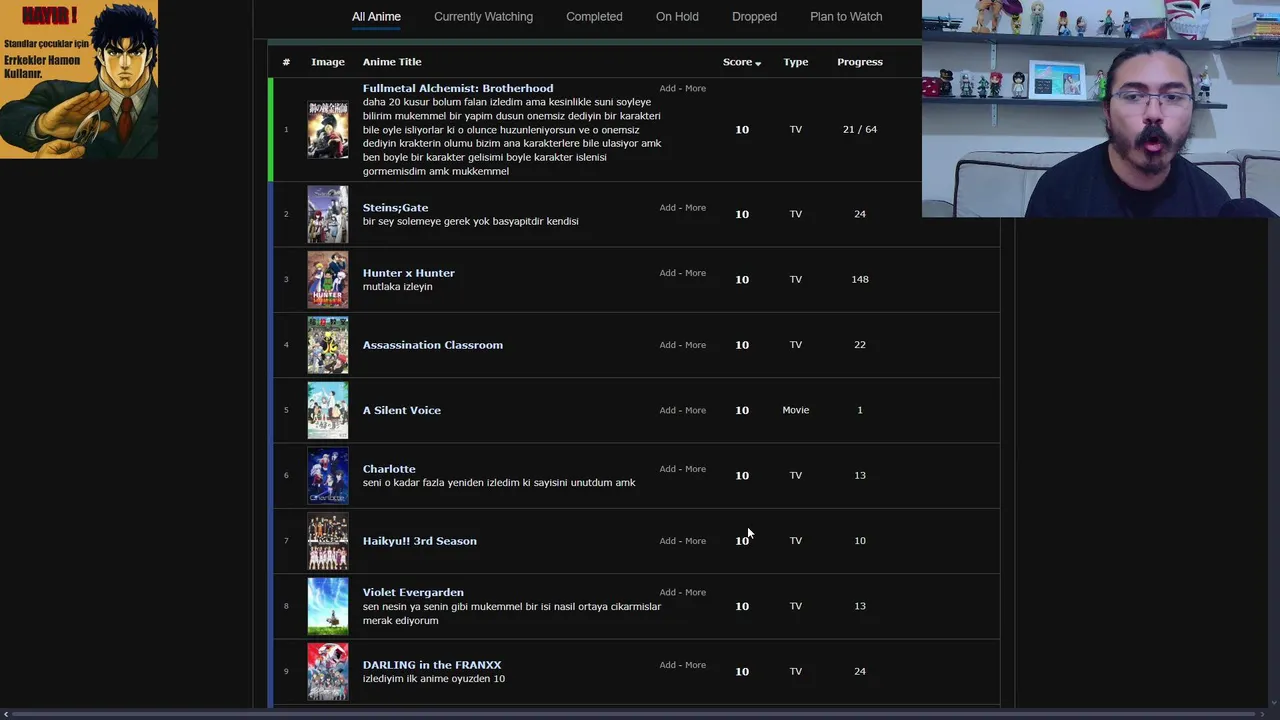Open Fullmetal Alchemist: Brotherhood cover thumbnail
Image resolution: width=1280 pixels, height=720 pixels.
click(328, 130)
